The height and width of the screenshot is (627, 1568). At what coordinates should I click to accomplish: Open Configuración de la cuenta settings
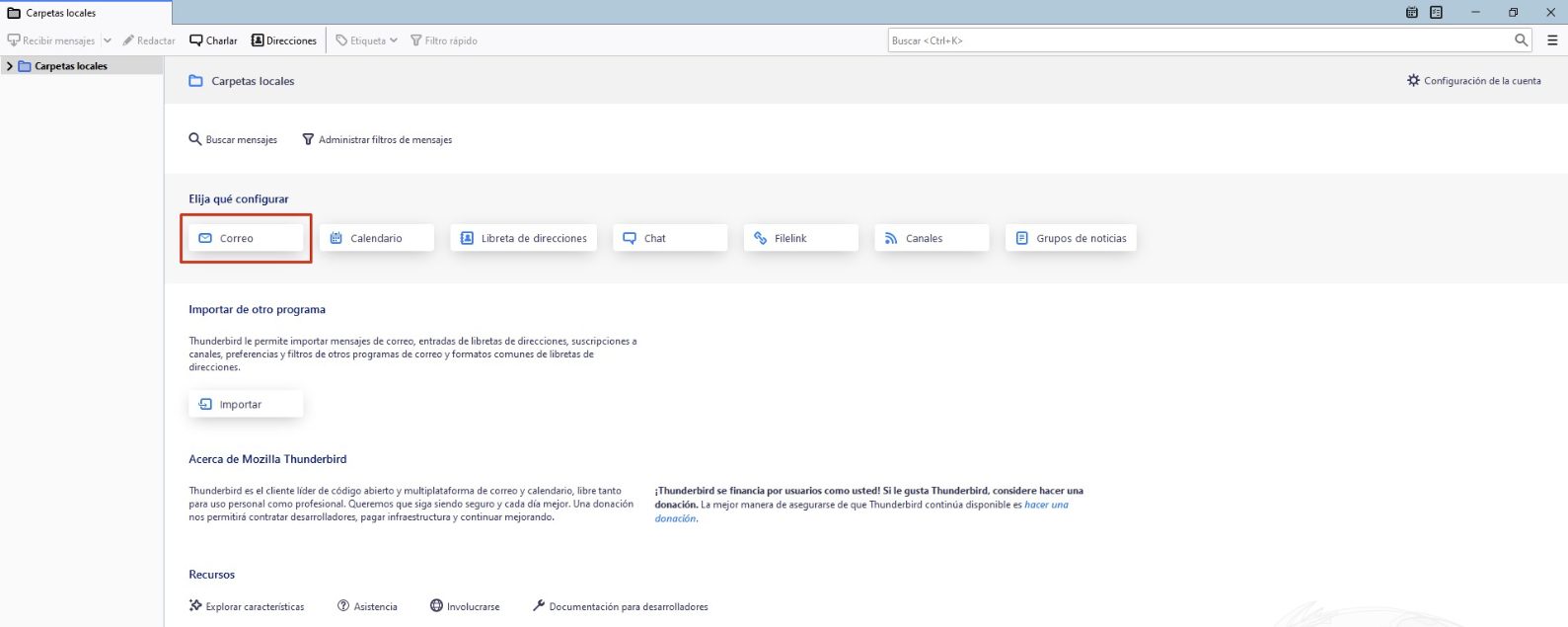point(1474,81)
